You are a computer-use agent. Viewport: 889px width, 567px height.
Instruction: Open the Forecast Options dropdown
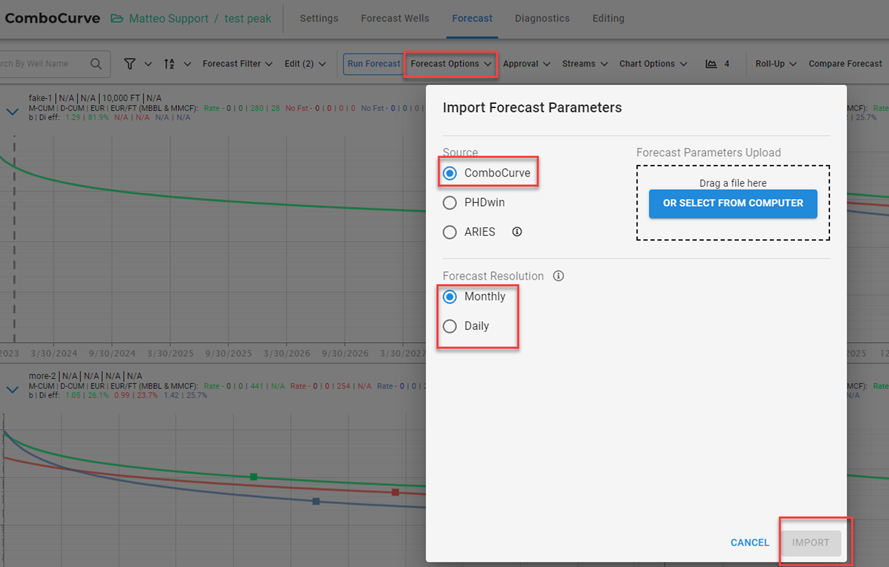(x=451, y=64)
